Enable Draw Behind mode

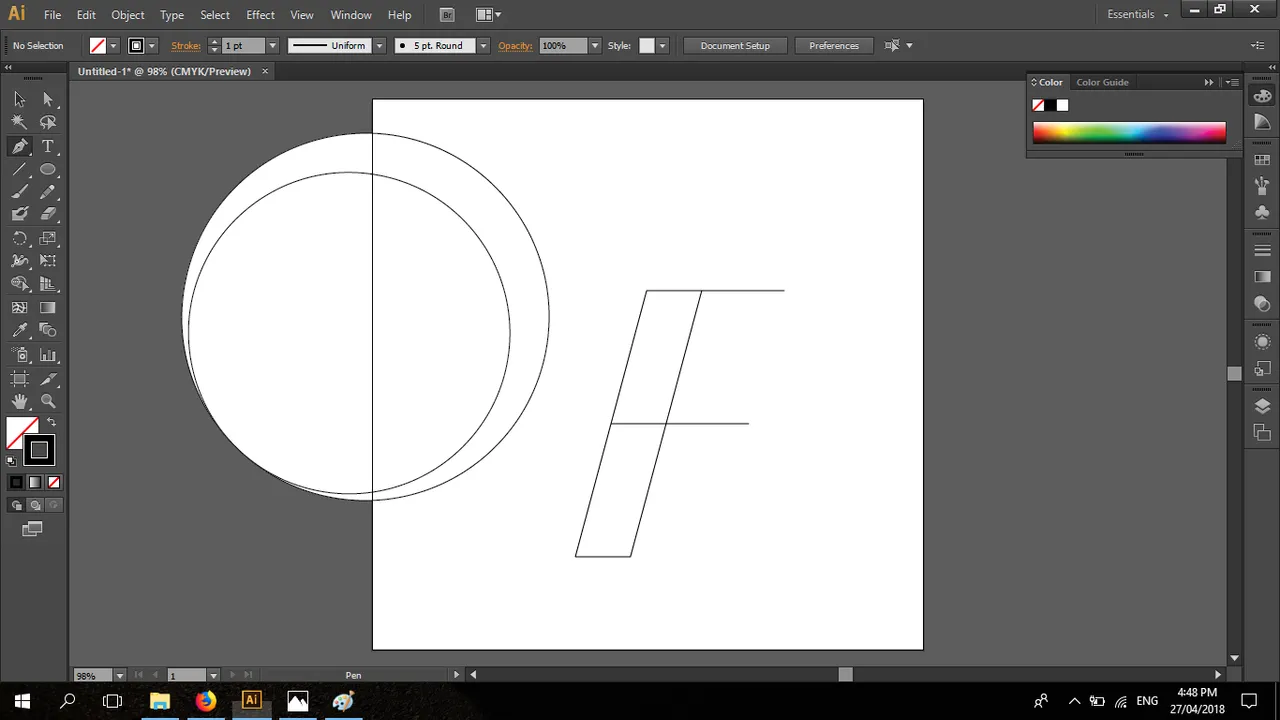pos(35,506)
